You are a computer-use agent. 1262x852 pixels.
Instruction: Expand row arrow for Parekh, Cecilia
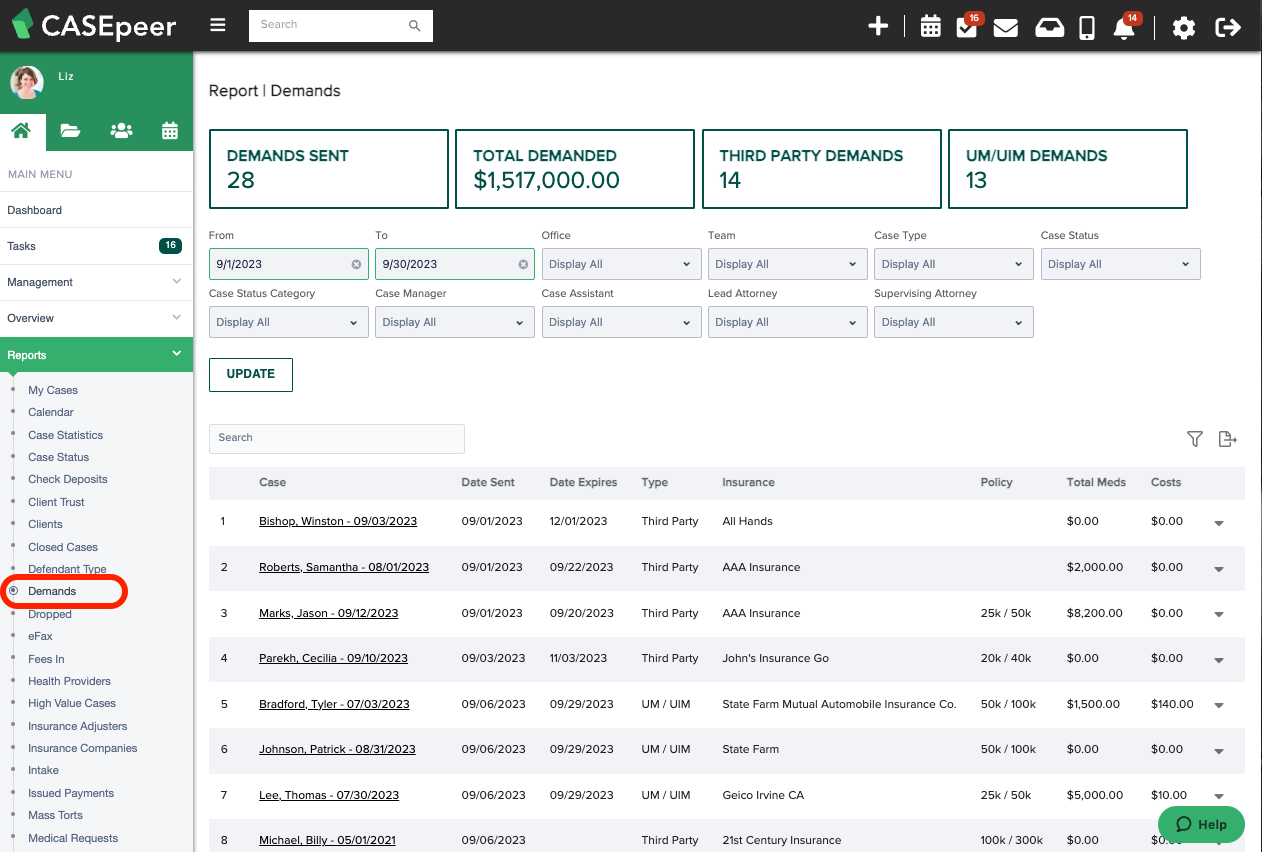[x=1219, y=660]
